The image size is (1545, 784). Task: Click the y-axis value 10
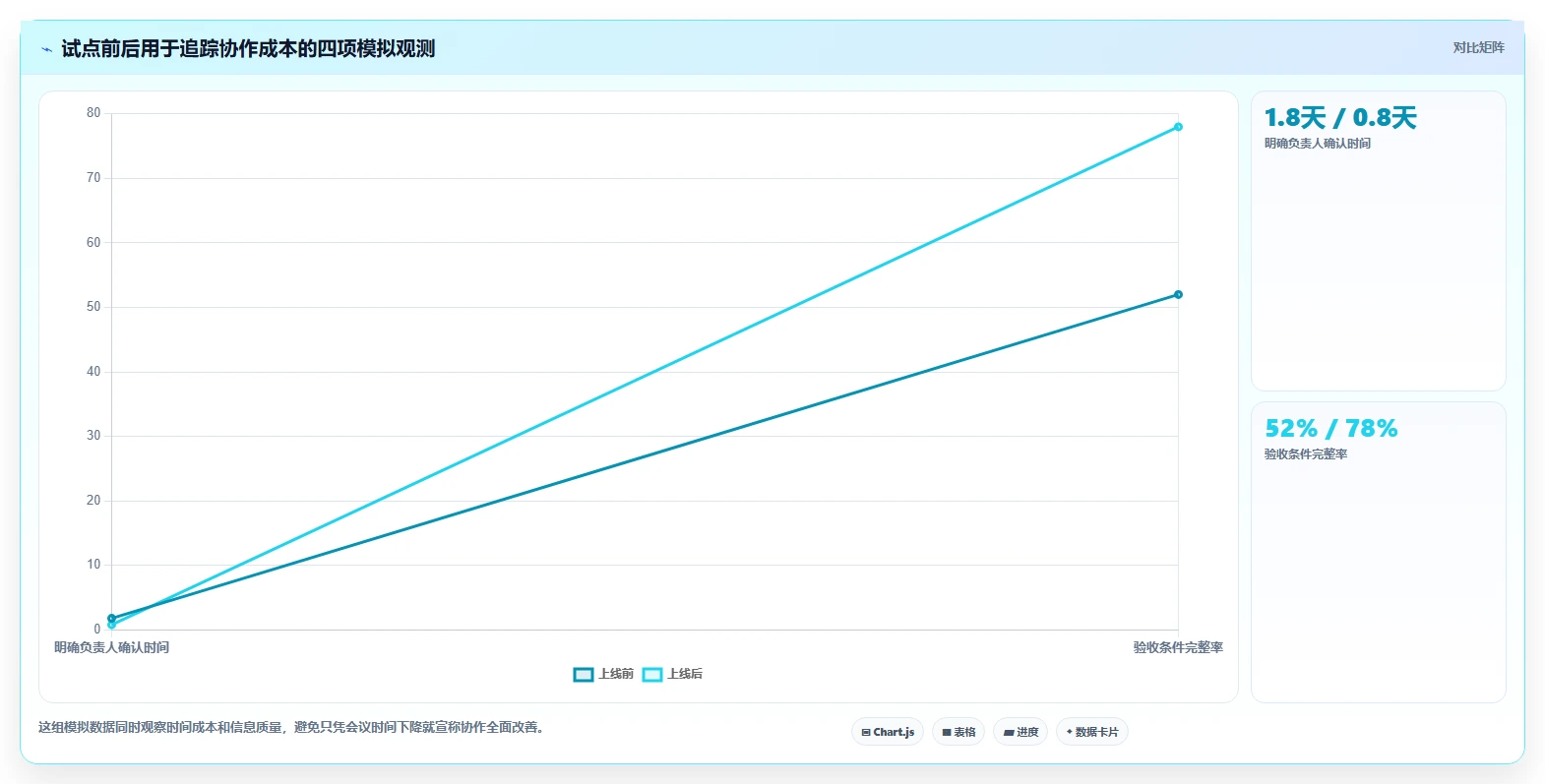pyautogui.click(x=93, y=565)
